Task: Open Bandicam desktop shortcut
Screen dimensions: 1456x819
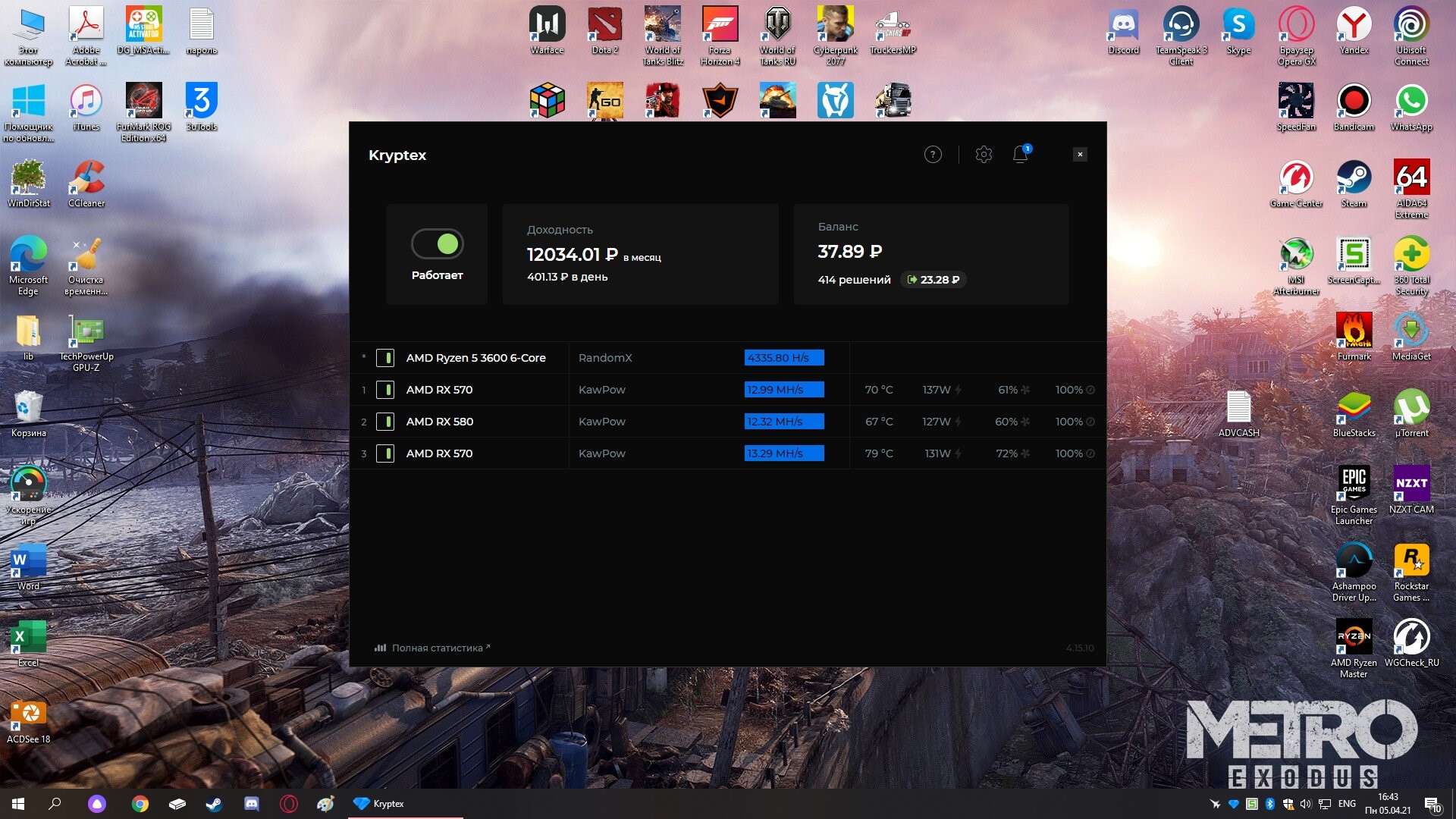Action: [x=1354, y=107]
